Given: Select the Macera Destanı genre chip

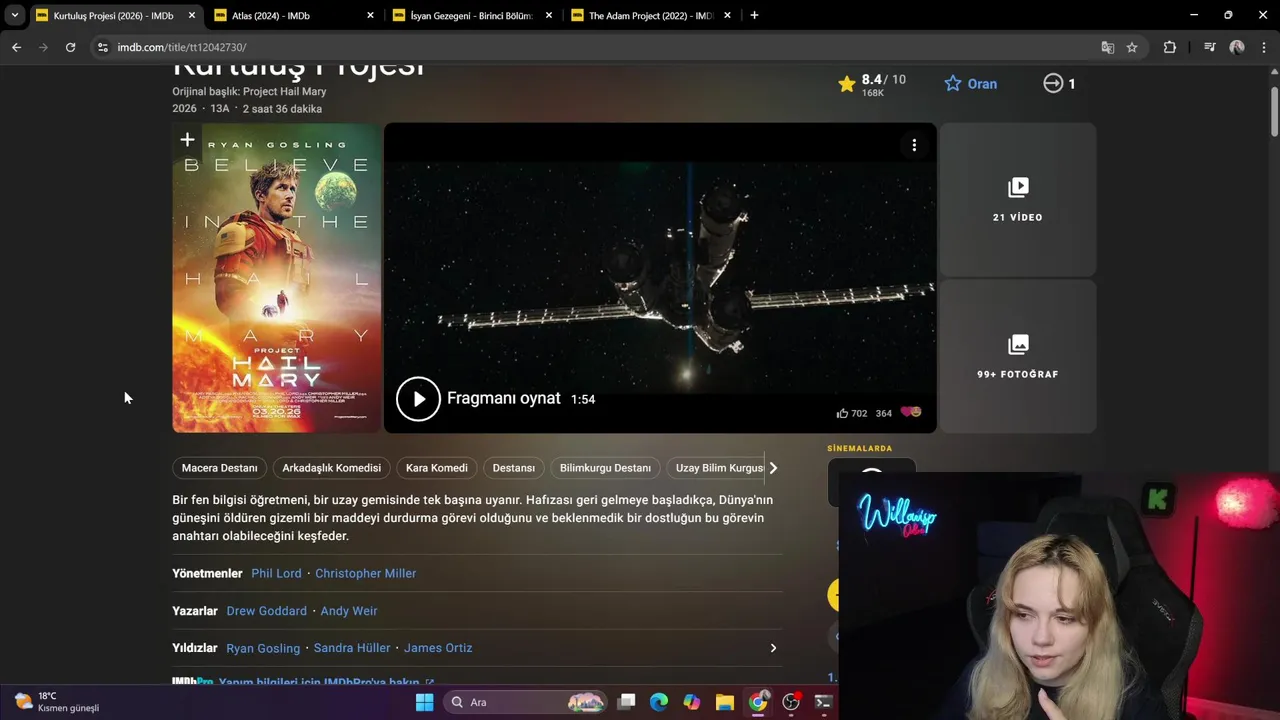Looking at the screenshot, I should click(220, 468).
